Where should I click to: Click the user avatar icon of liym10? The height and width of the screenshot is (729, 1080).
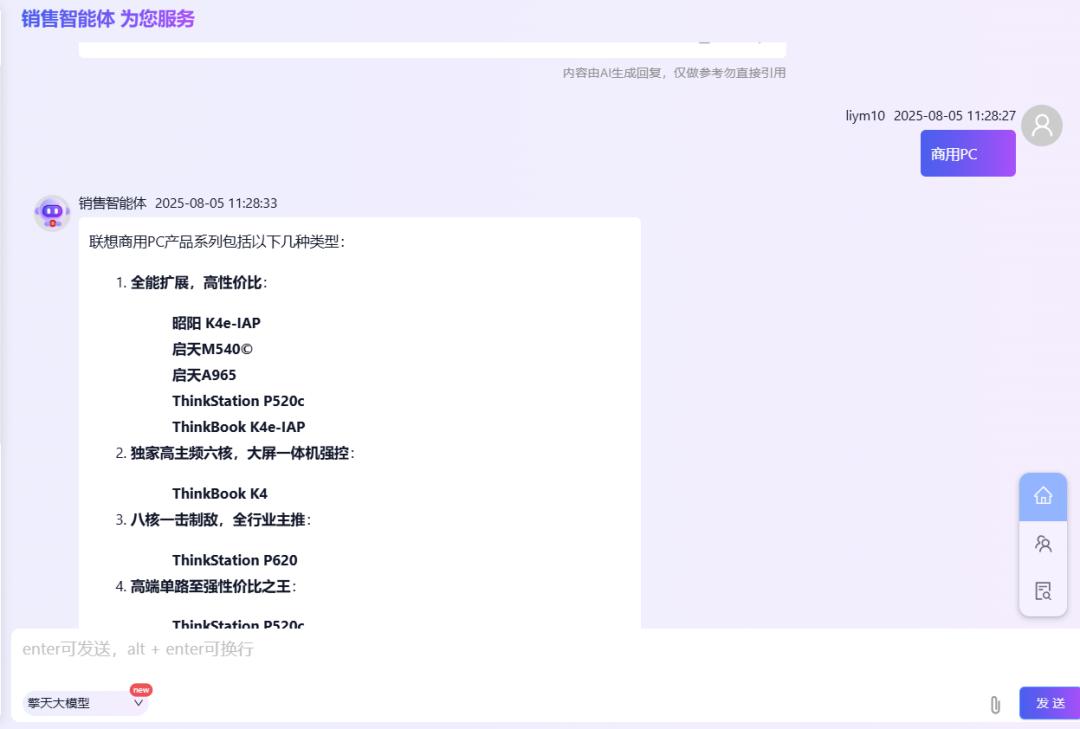(x=1041, y=125)
